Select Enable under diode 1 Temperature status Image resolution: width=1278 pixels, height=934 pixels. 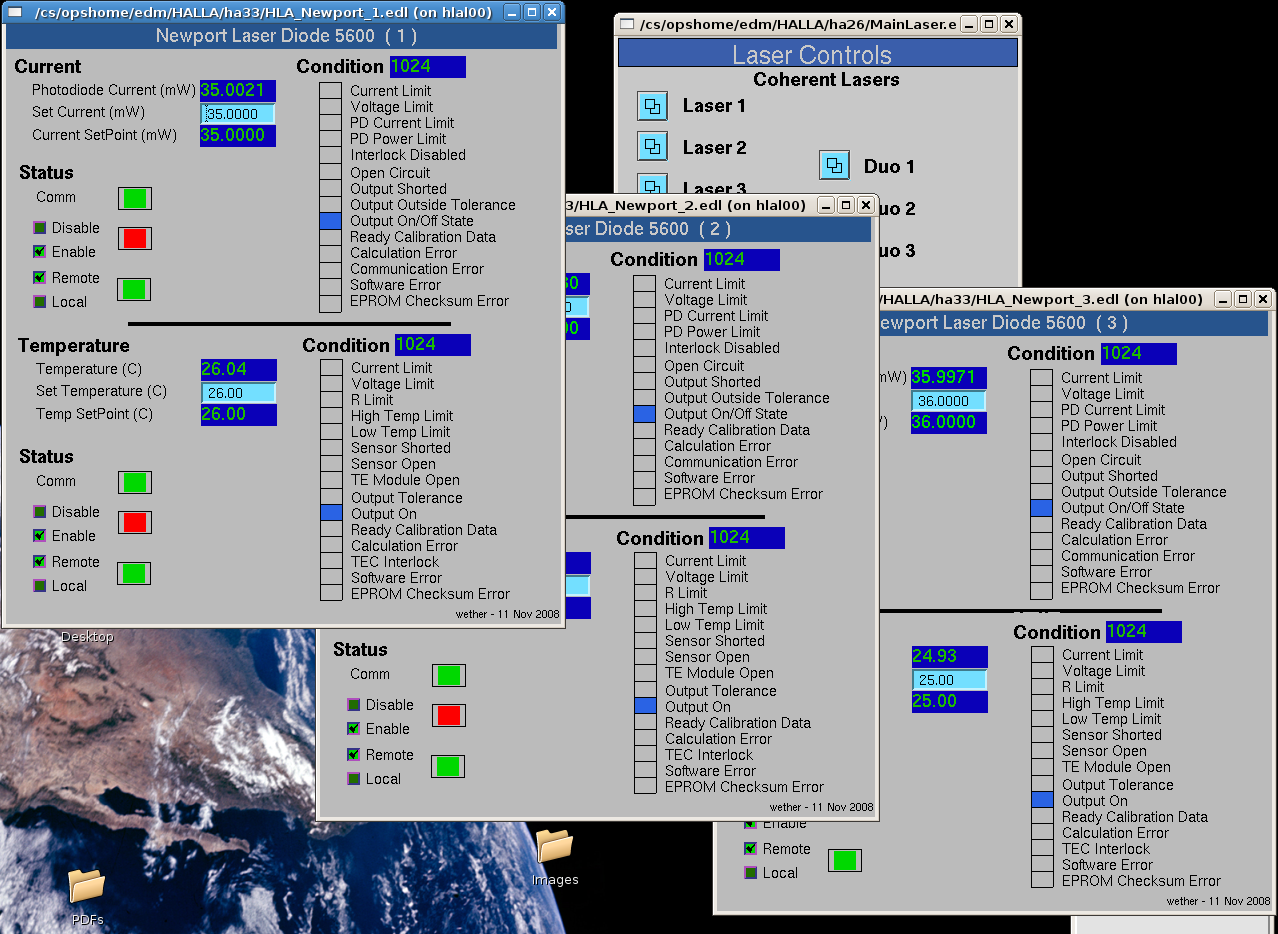(x=40, y=536)
